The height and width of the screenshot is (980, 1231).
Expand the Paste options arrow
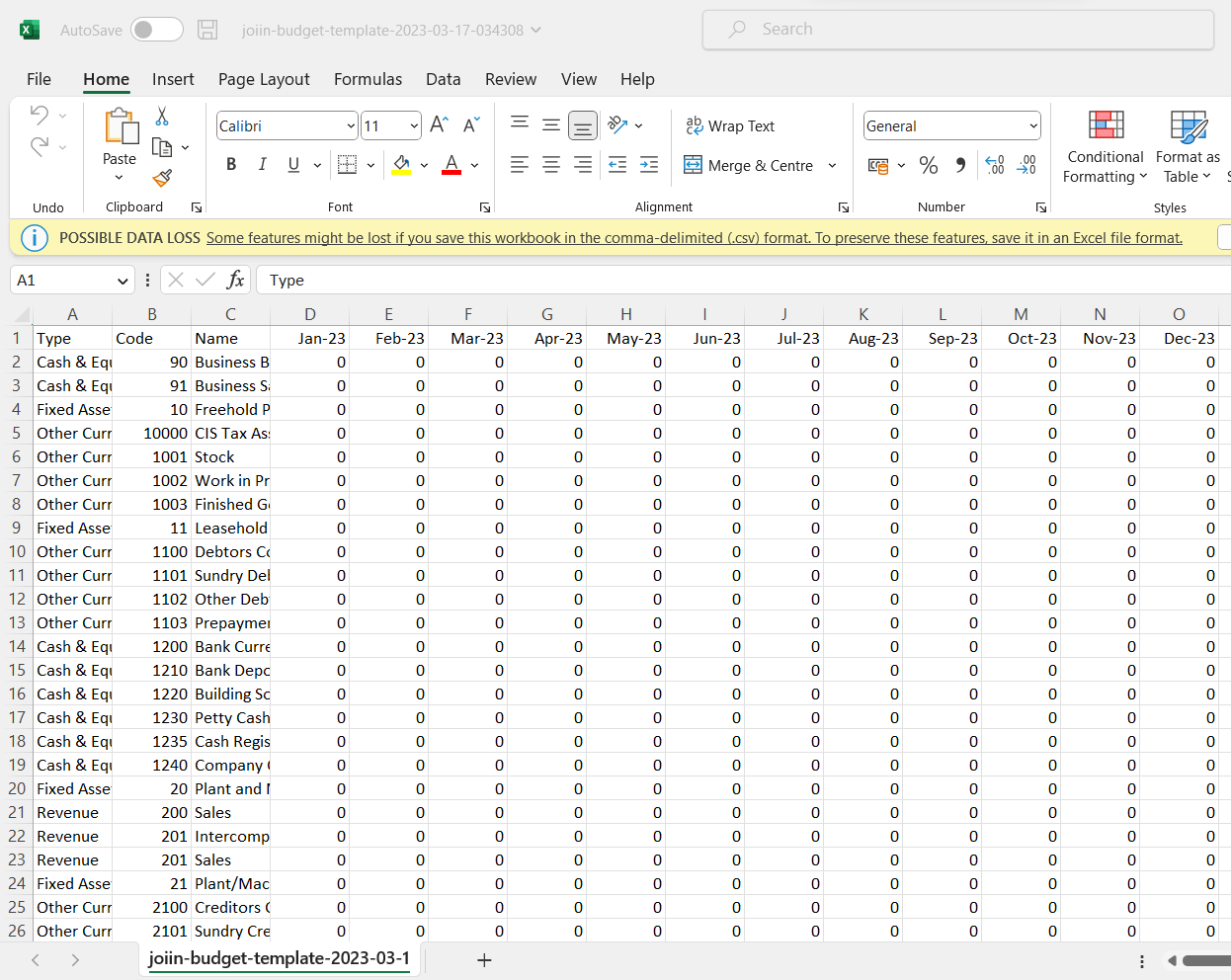pyautogui.click(x=119, y=178)
